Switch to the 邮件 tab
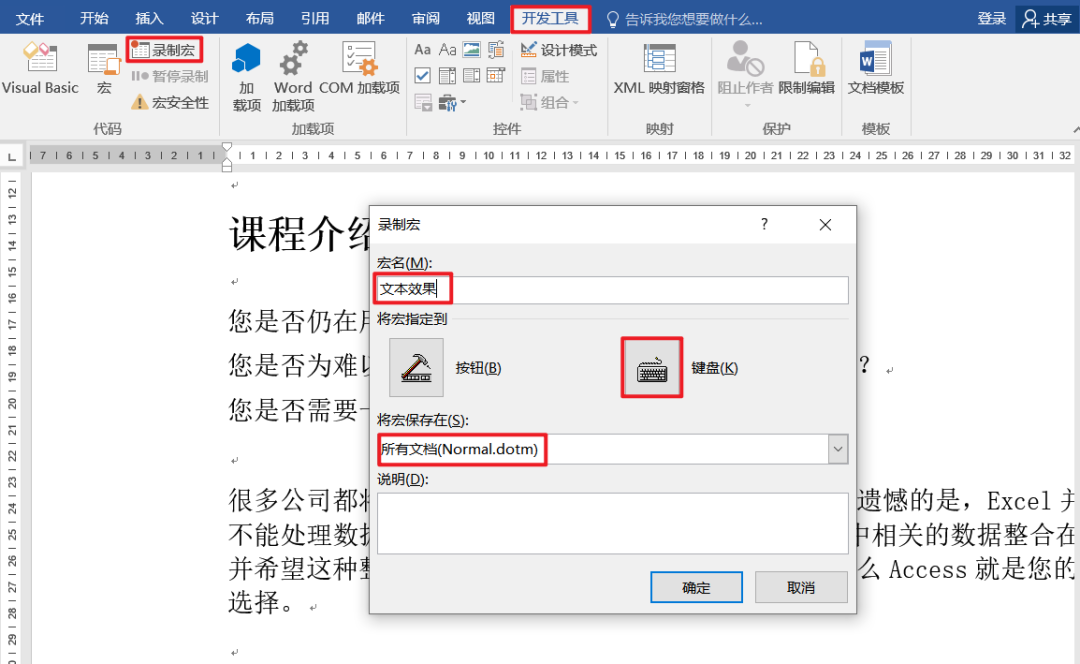 370,19
